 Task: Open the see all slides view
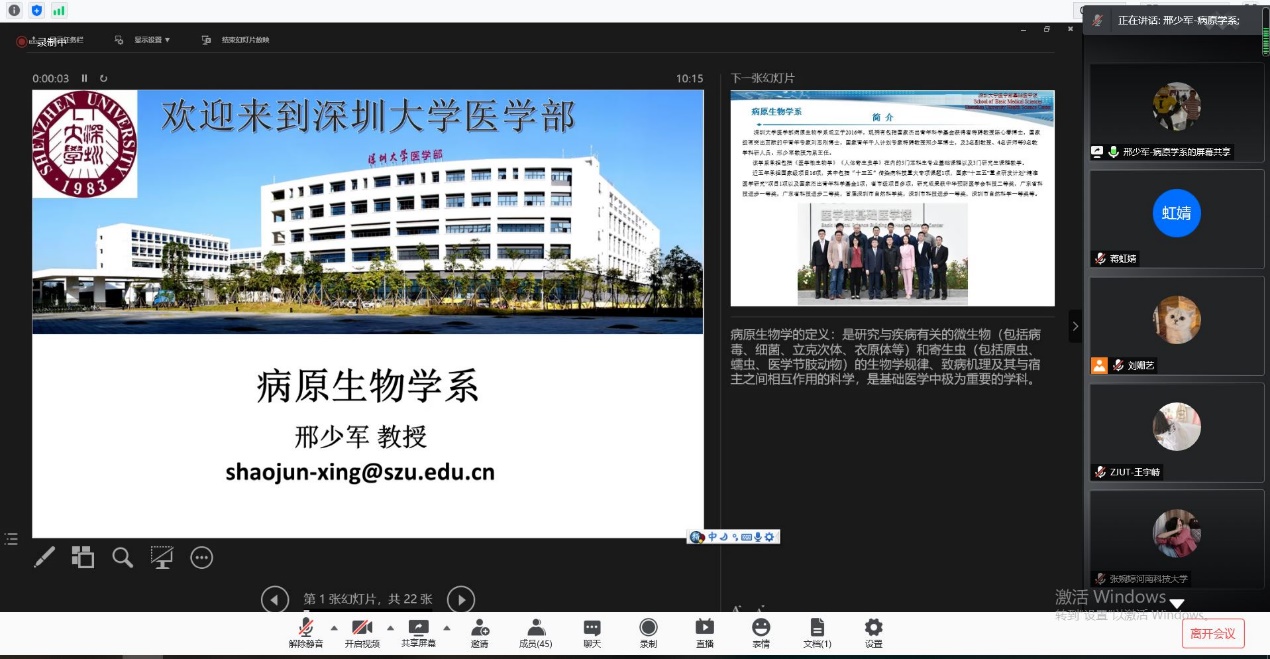point(83,557)
